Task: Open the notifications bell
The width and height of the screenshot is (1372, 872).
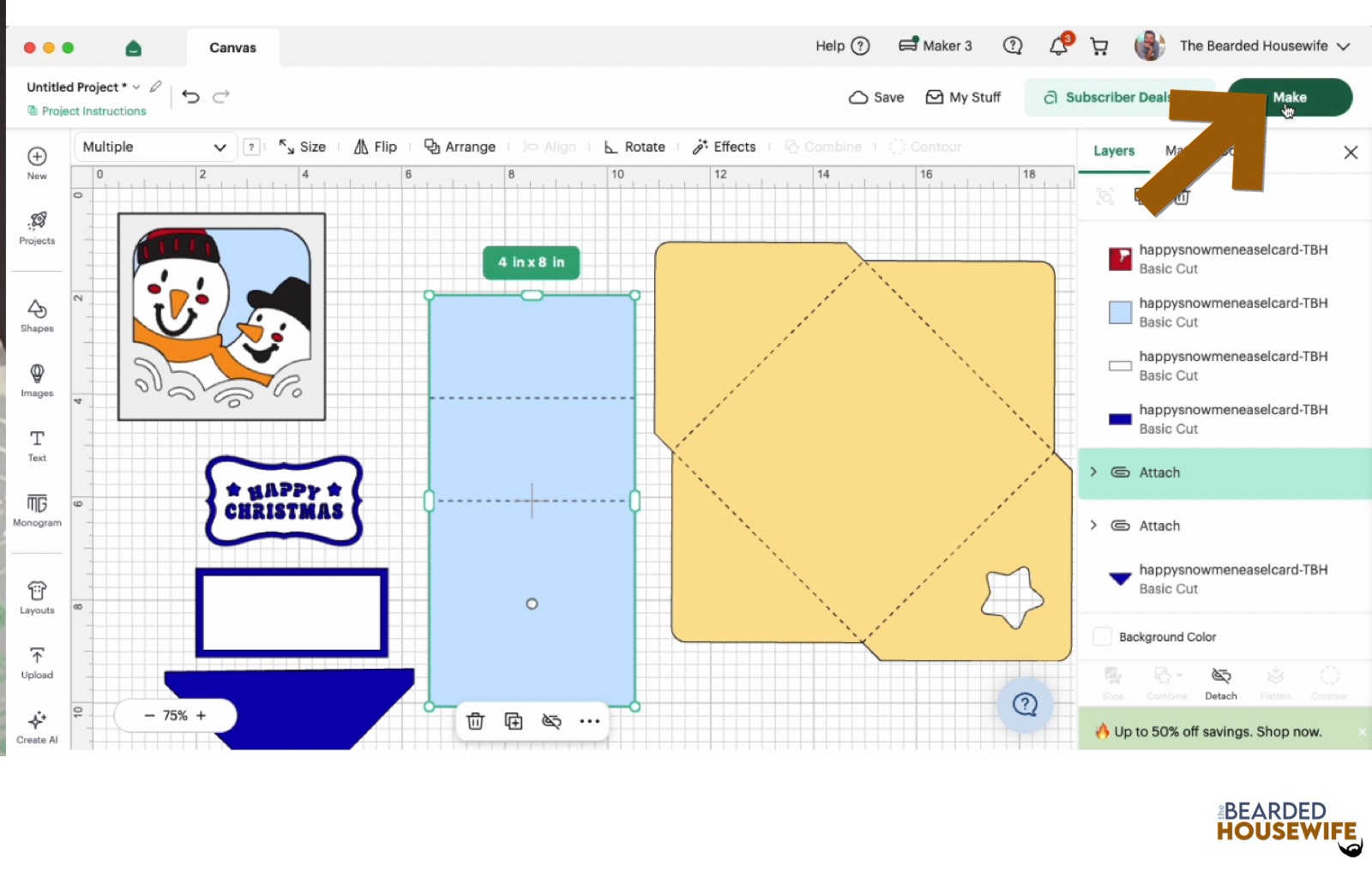Action: point(1059,45)
